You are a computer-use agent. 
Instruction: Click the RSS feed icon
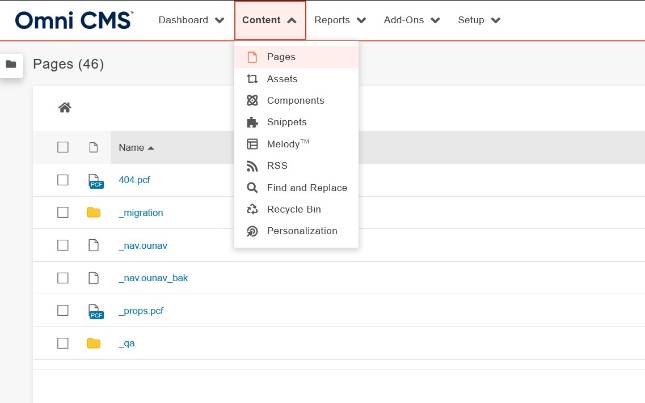point(252,166)
